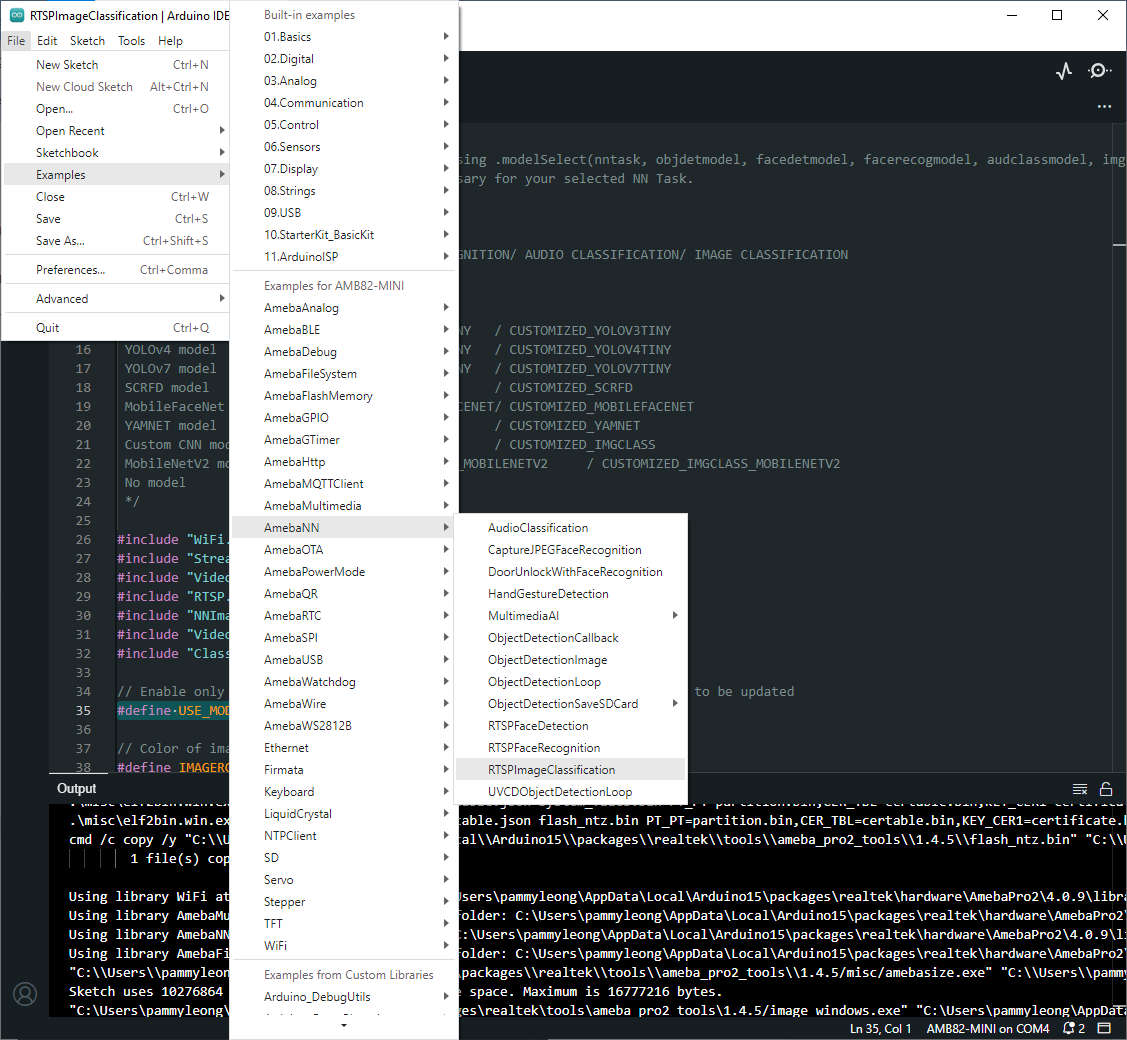Click the user account icon in sidebar

point(25,994)
